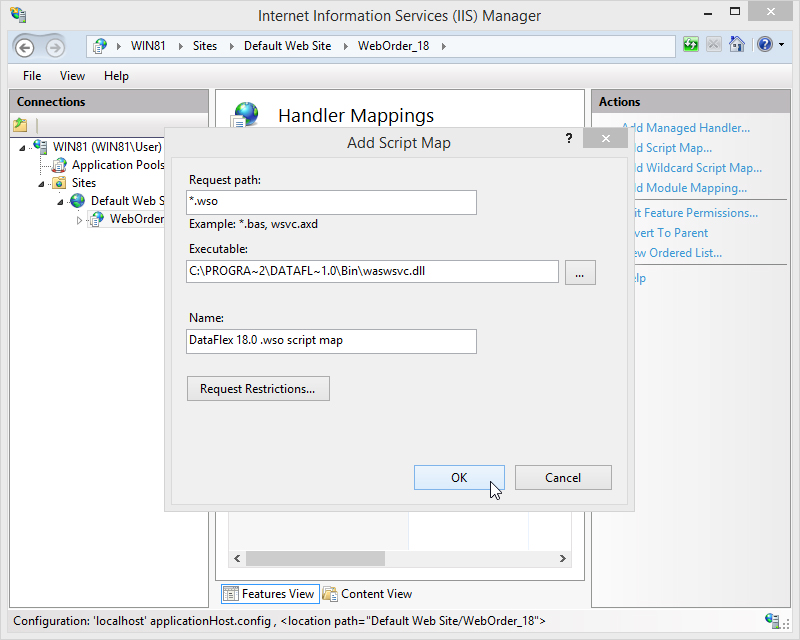
Task: Click the Stop icon in toolbar
Action: pos(713,44)
